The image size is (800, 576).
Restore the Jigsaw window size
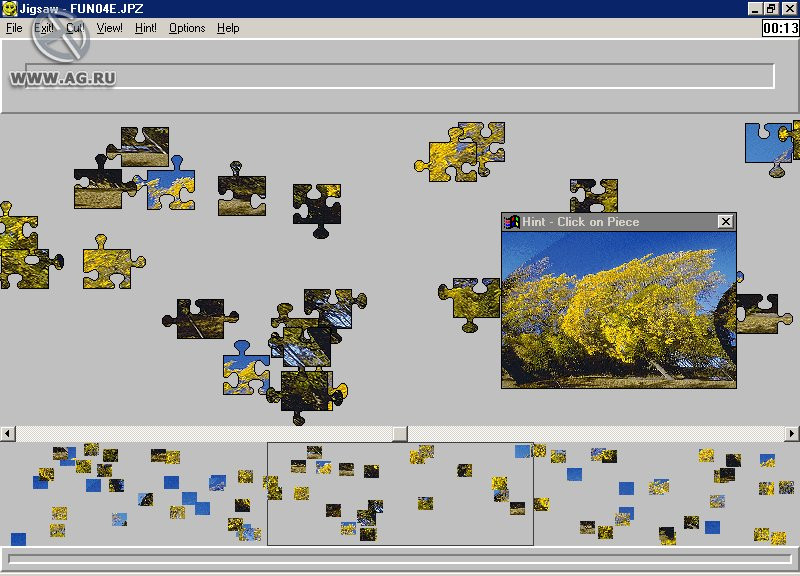(771, 9)
